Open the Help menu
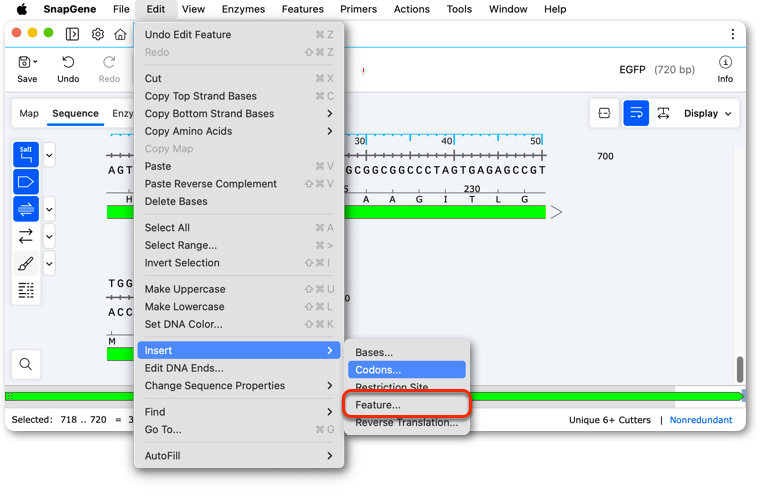This screenshot has width=762, height=501. [554, 9]
